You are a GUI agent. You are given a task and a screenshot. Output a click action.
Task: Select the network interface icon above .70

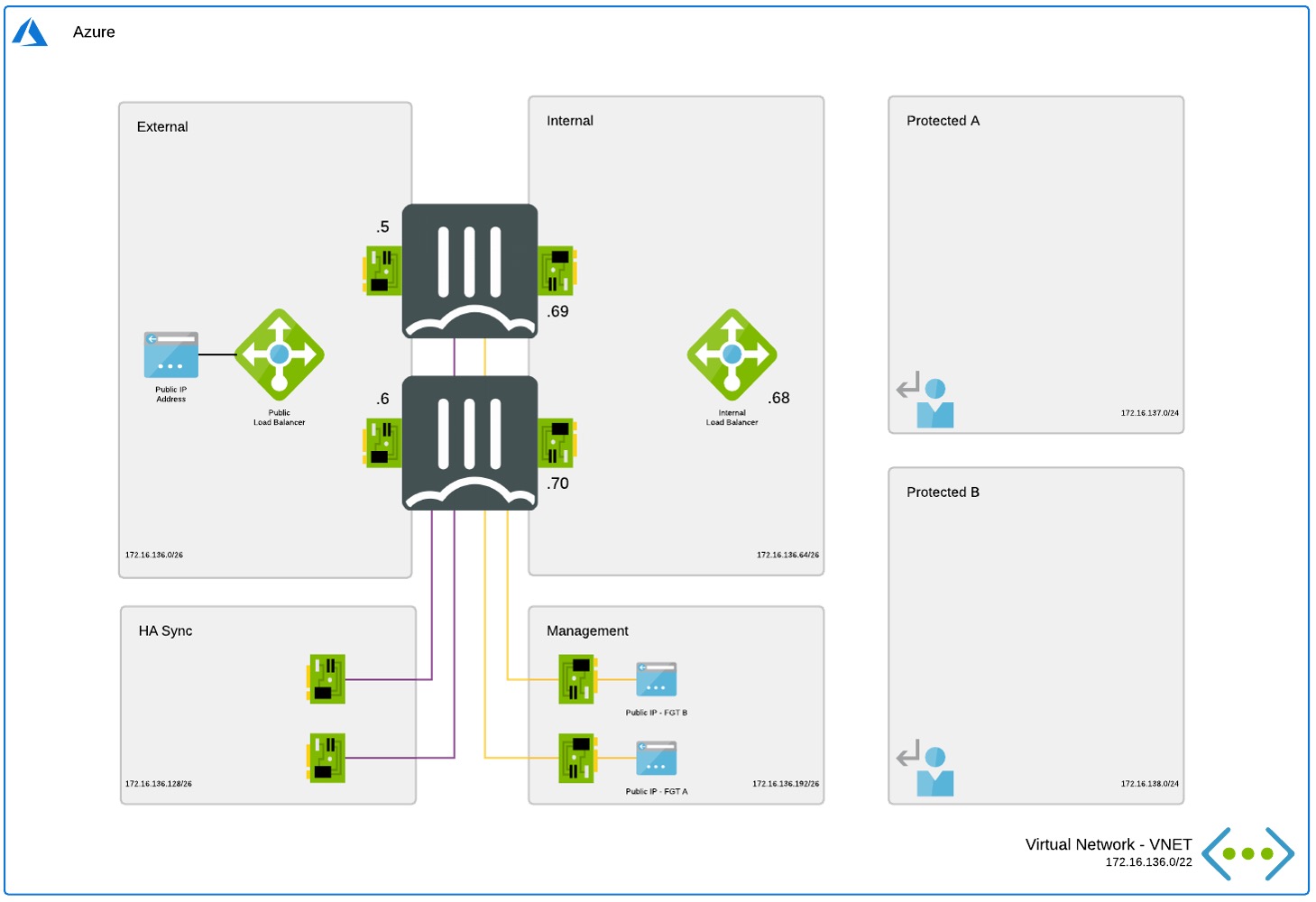point(557,443)
